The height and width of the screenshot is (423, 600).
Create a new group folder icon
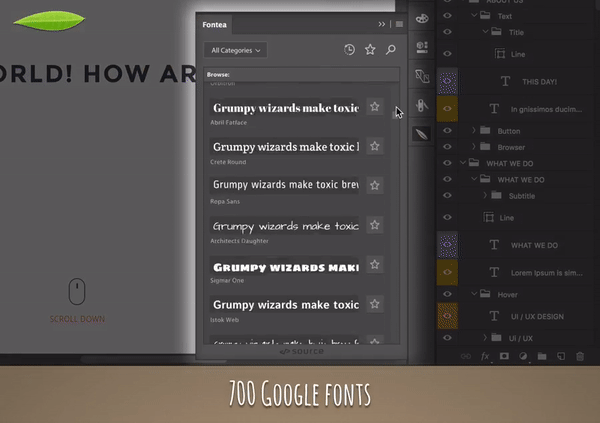pos(542,356)
